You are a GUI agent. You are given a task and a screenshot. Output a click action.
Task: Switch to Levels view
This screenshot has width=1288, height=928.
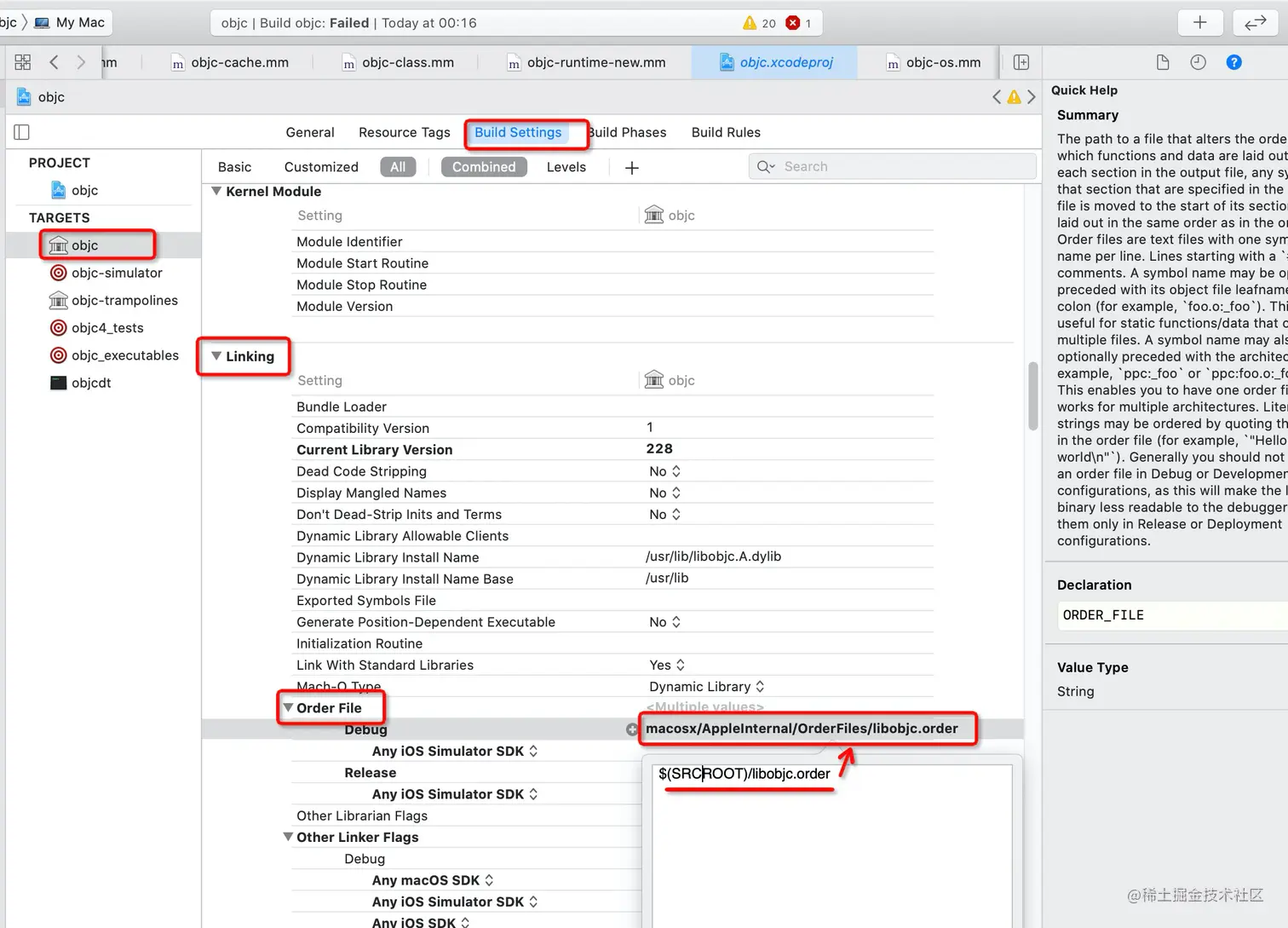click(566, 167)
